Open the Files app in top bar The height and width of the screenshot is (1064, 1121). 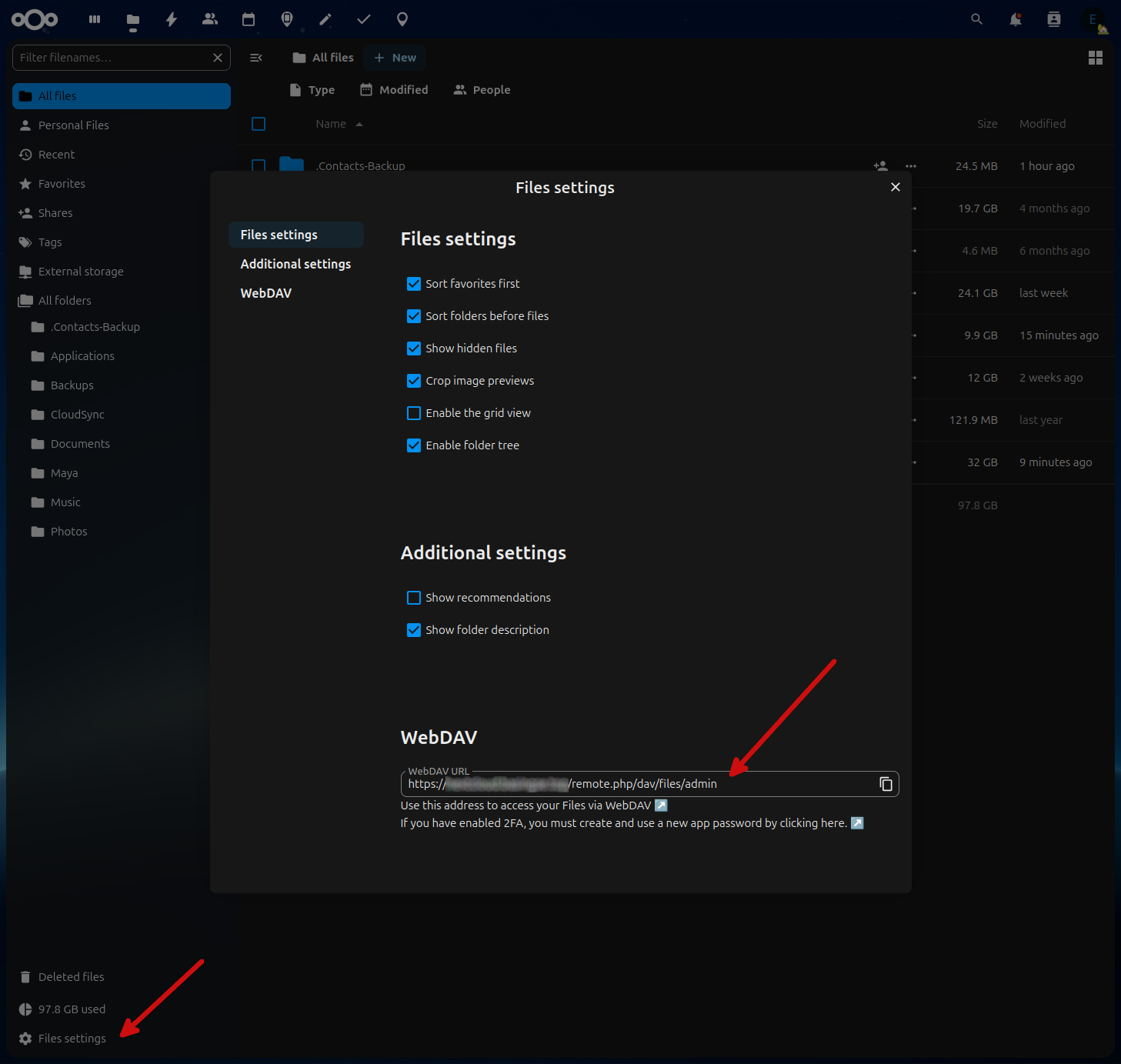(133, 19)
